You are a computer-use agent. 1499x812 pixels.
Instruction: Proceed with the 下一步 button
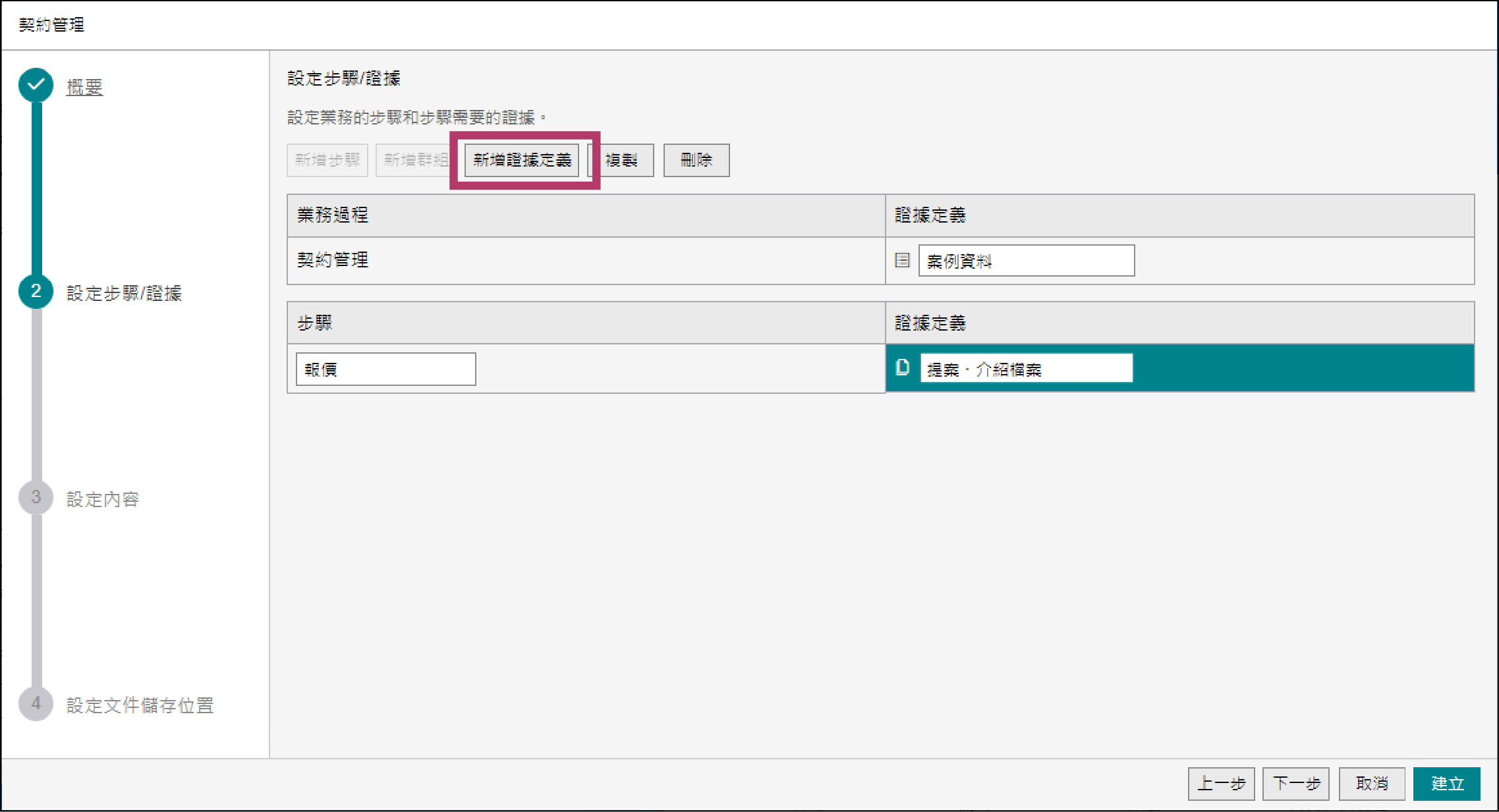click(1295, 783)
